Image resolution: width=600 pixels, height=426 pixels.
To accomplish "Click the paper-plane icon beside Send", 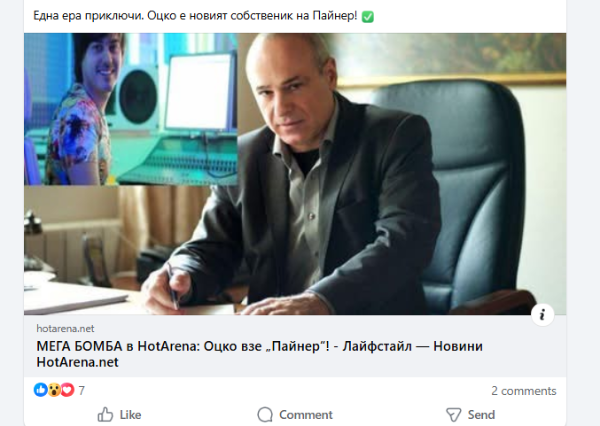I will 453,415.
